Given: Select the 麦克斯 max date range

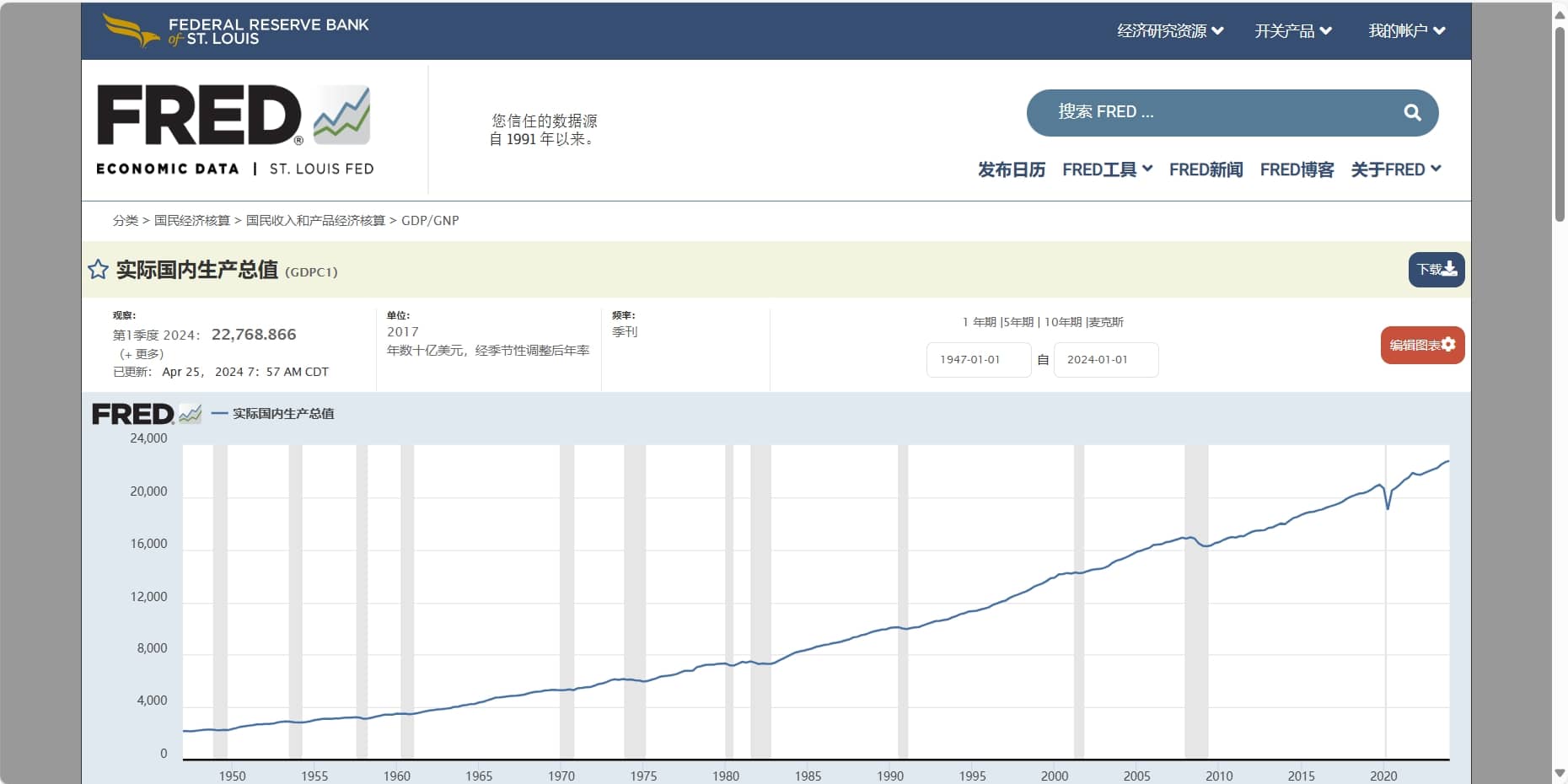Looking at the screenshot, I should coord(1106,322).
